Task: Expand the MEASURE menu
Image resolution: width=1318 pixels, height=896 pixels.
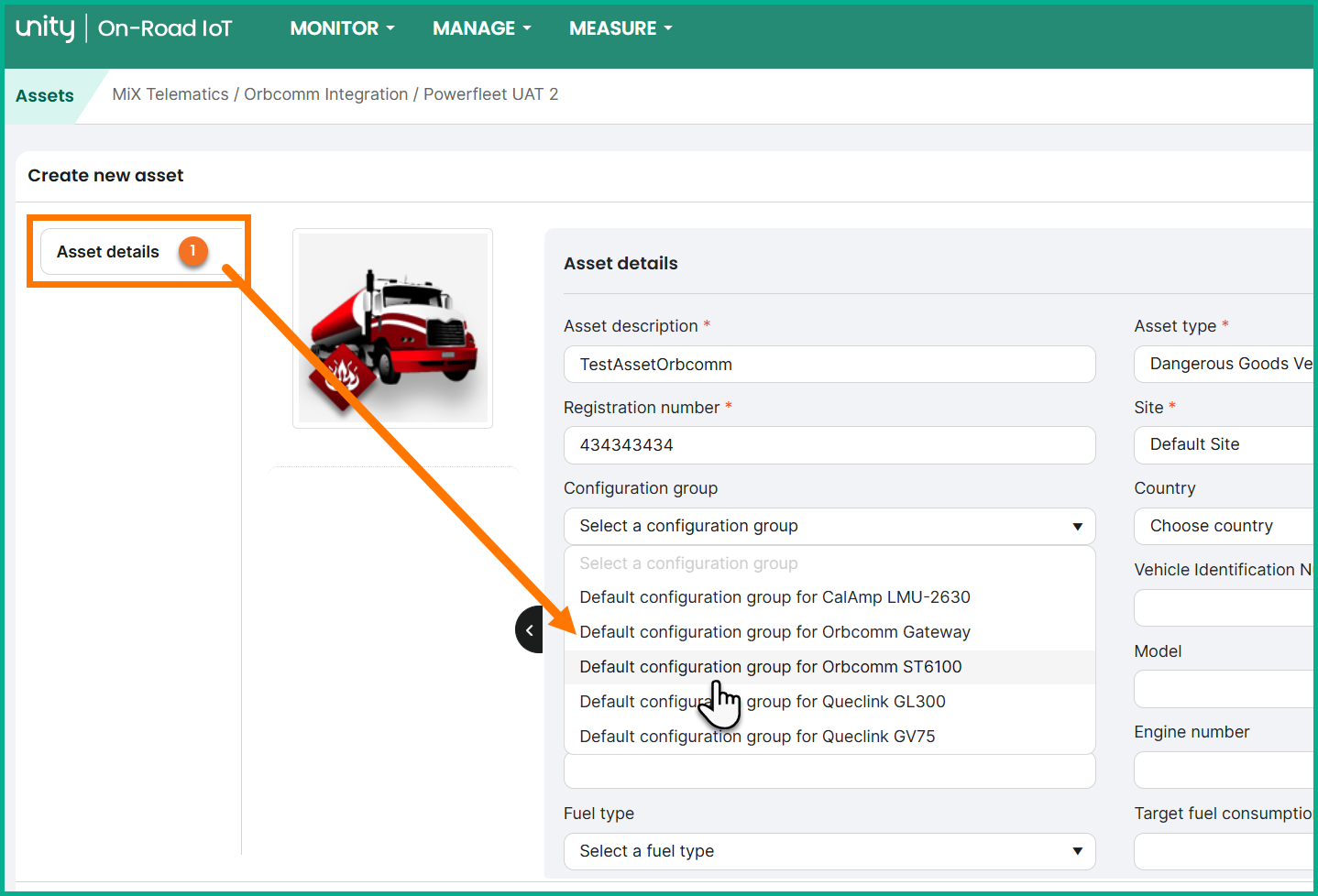Action: (621, 28)
